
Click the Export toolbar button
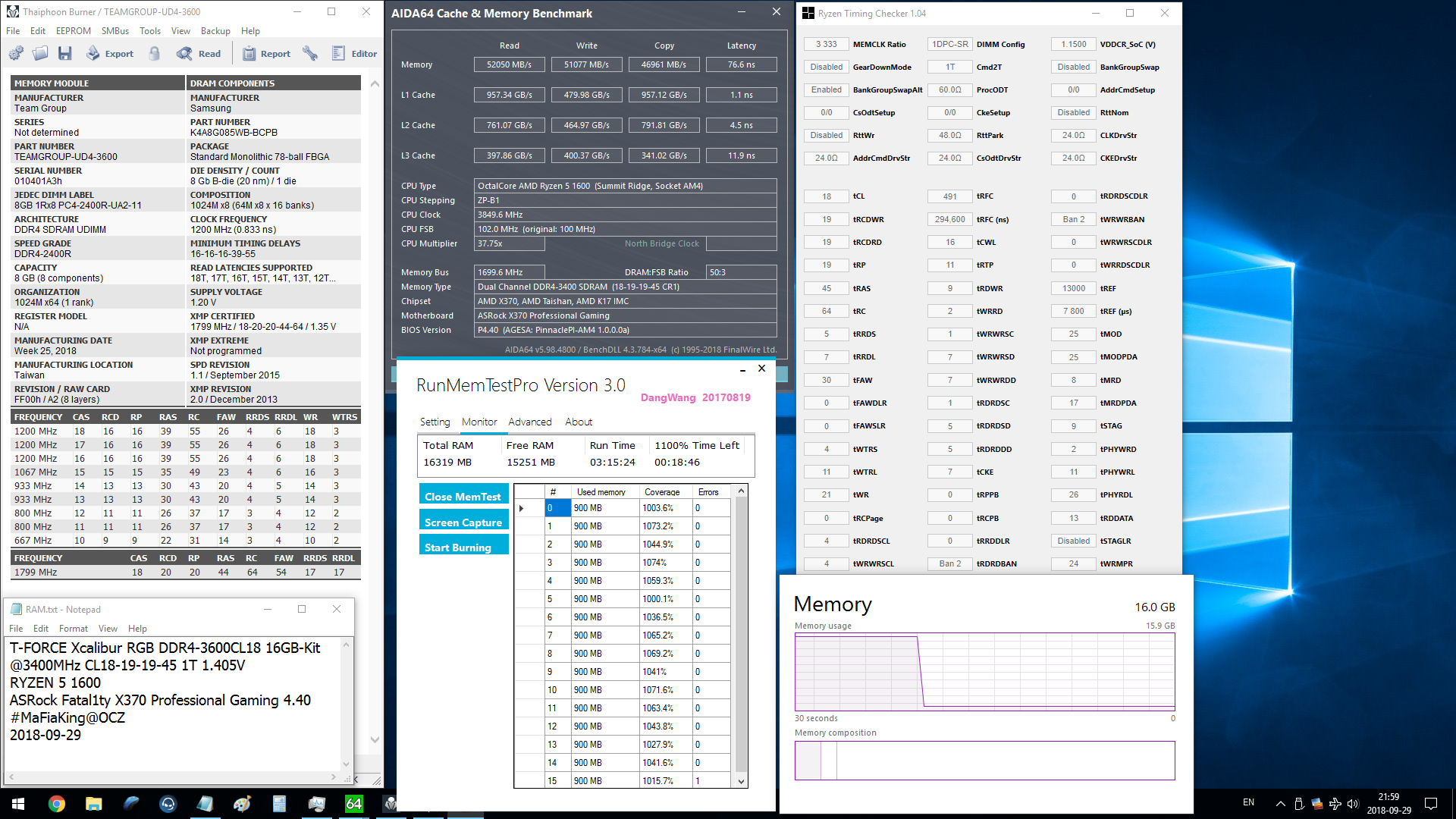110,53
